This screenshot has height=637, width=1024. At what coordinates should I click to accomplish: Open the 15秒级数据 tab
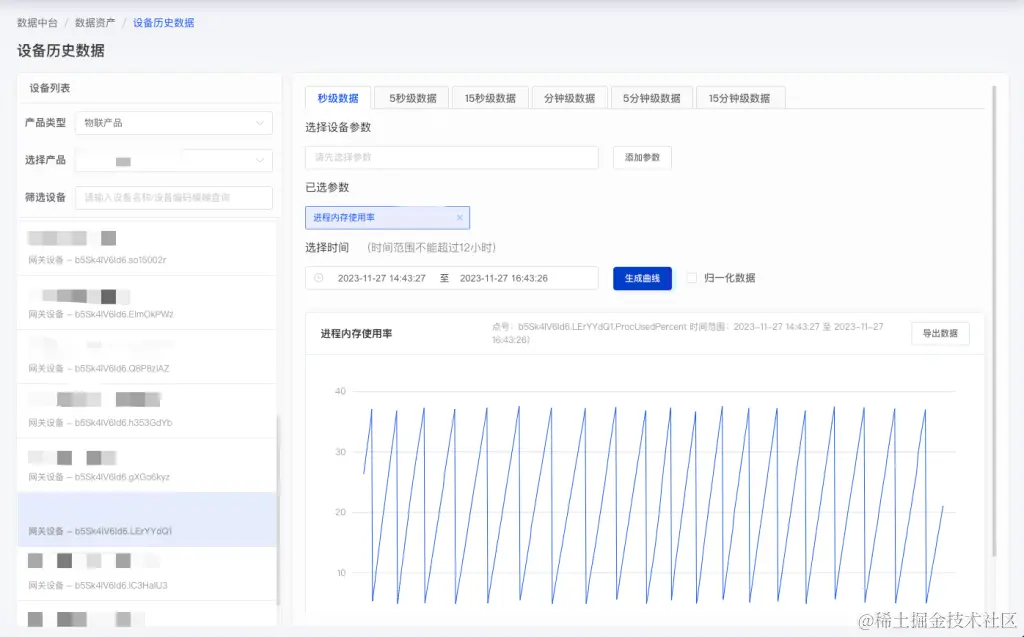489,97
